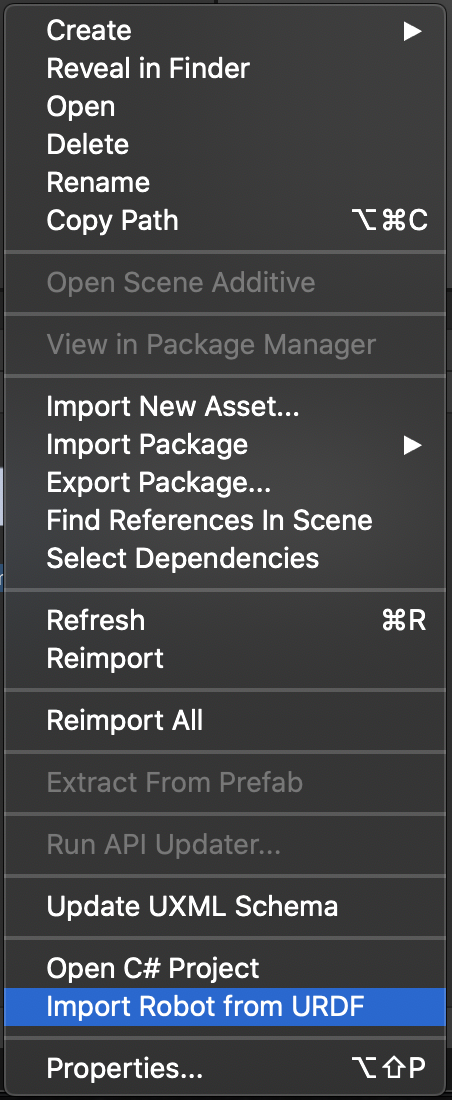Click Delete in the context menu
452x1100 pixels.
[225, 145]
